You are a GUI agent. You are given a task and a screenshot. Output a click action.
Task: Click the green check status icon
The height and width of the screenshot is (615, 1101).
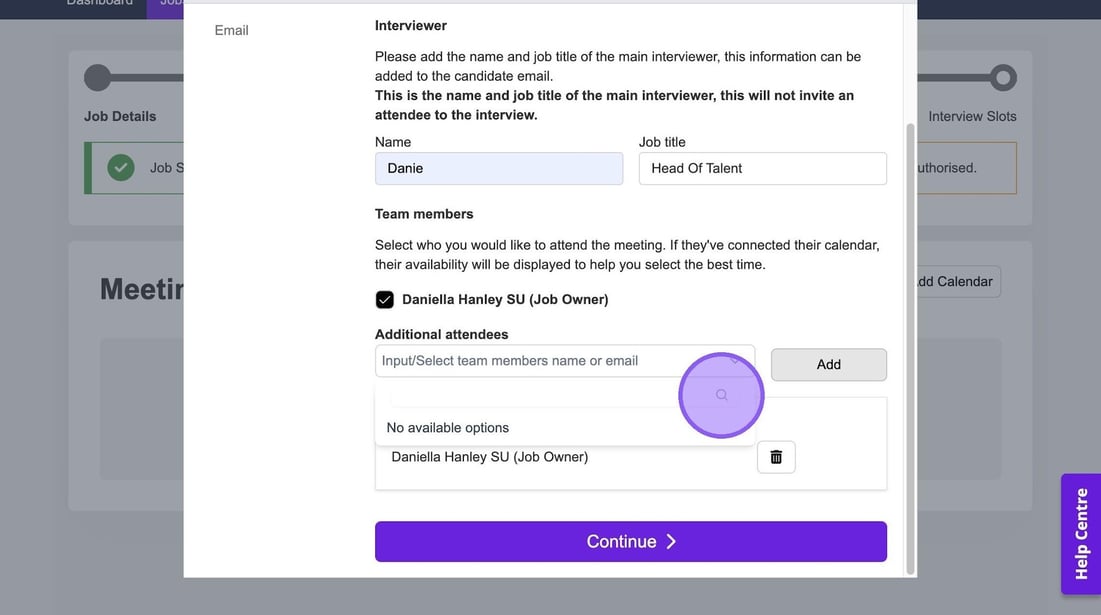tap(121, 168)
